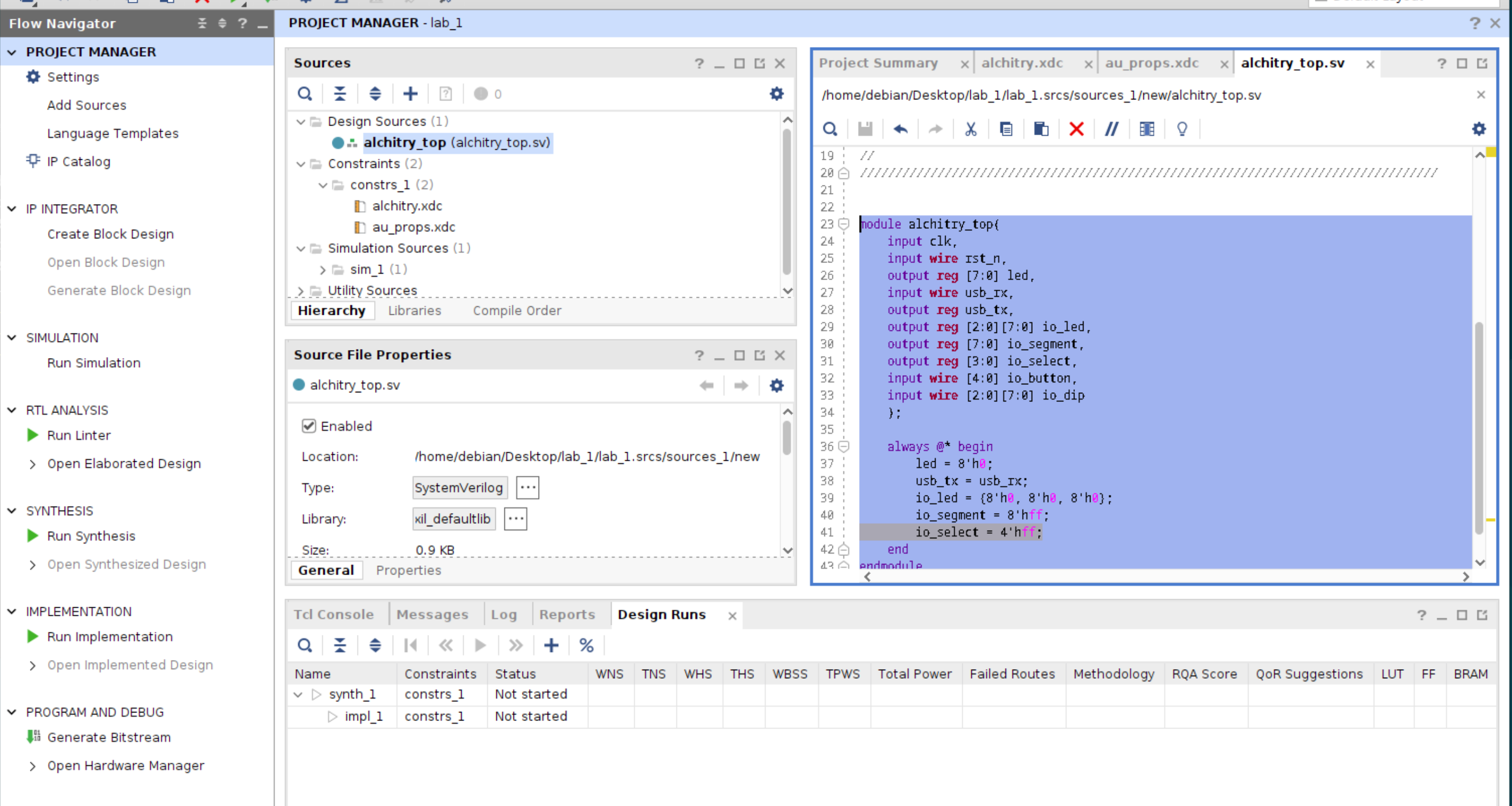
Task: Search in editor with magnifier icon
Action: (x=829, y=129)
